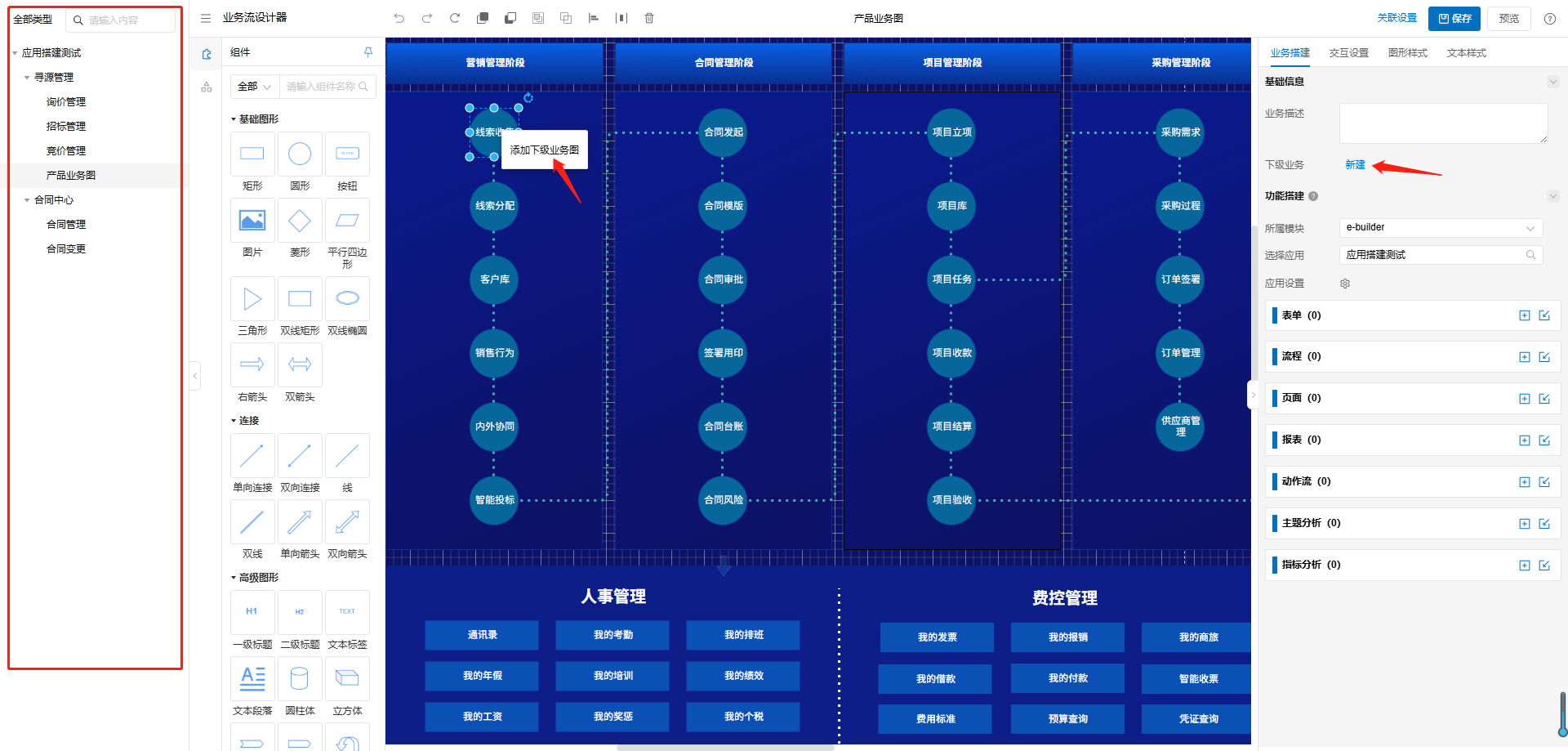
Task: Click 新建 next to 下级业务
Action: [x=1355, y=165]
